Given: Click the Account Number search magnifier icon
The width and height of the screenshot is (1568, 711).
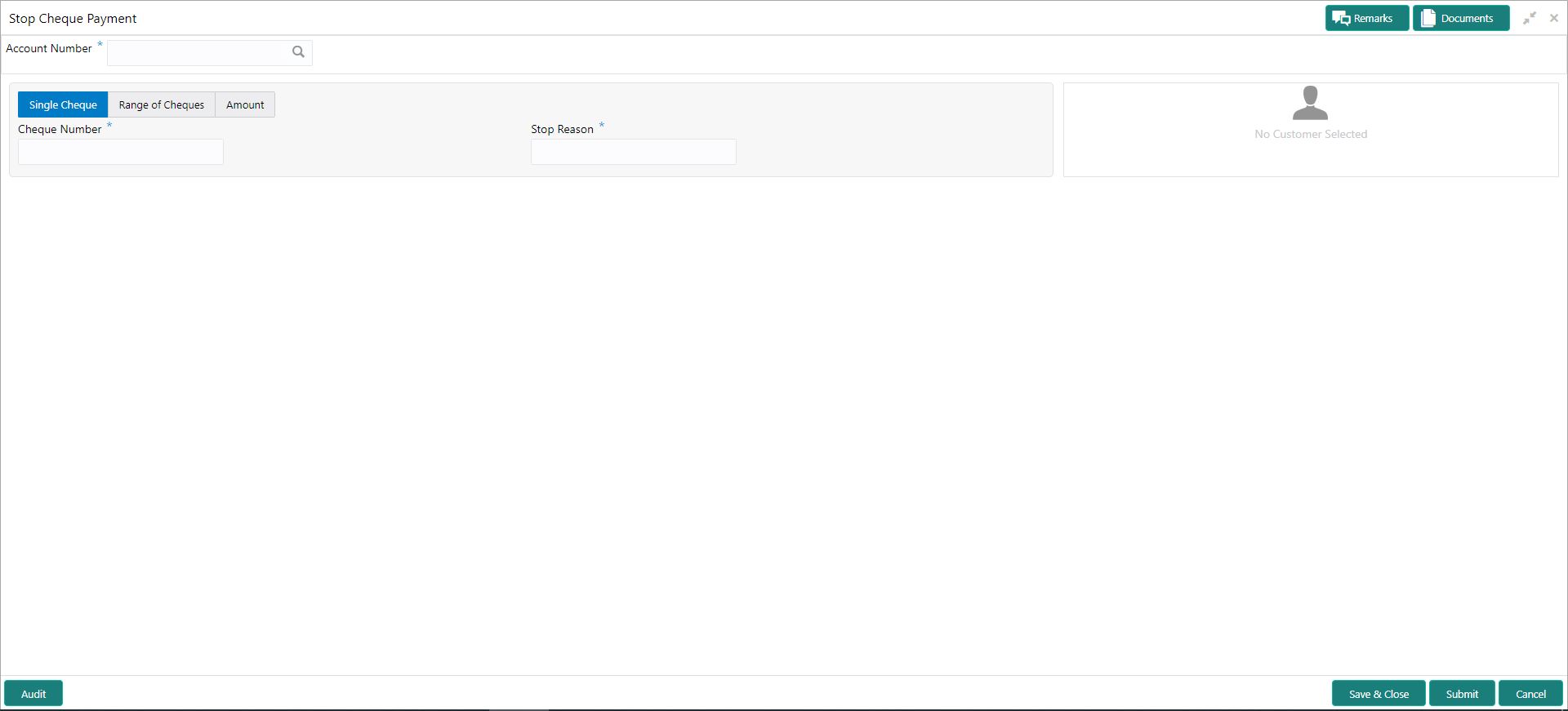Looking at the screenshot, I should [298, 52].
